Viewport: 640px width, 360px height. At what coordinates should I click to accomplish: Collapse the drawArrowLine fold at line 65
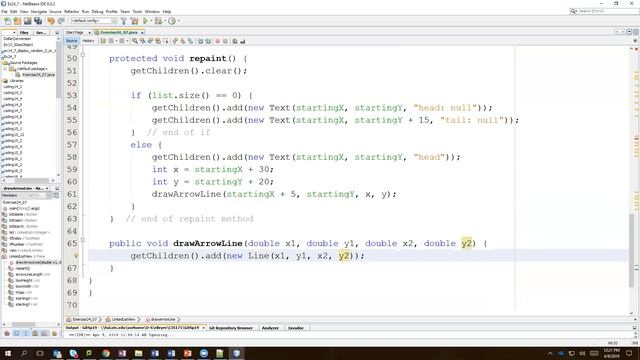[x=83, y=240]
